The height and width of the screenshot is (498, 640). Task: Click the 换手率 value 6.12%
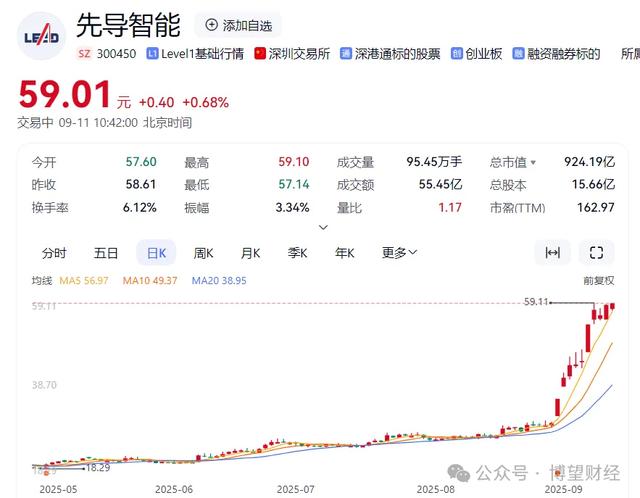coord(140,207)
